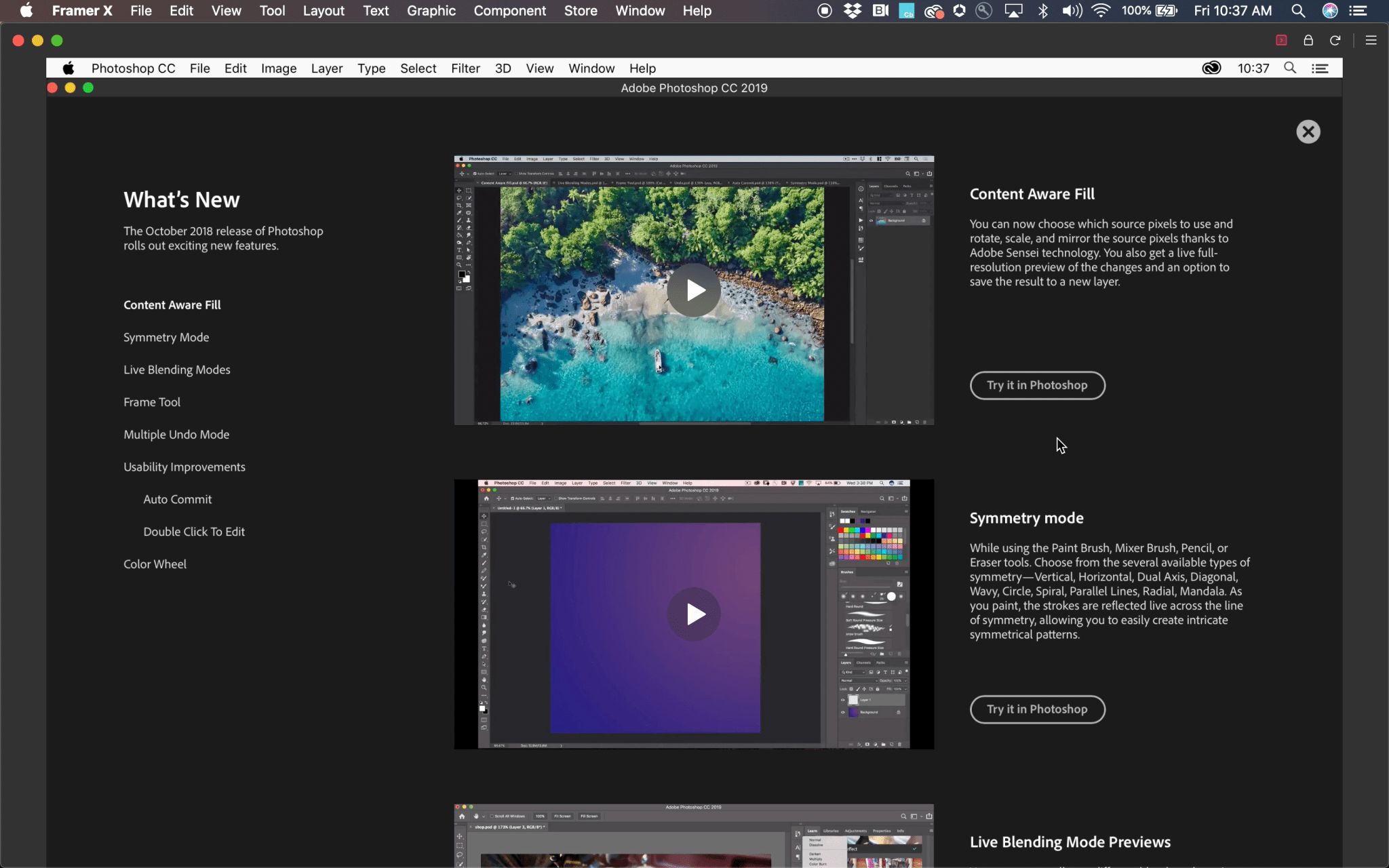
Task: Open the Select menu
Action: [418, 68]
